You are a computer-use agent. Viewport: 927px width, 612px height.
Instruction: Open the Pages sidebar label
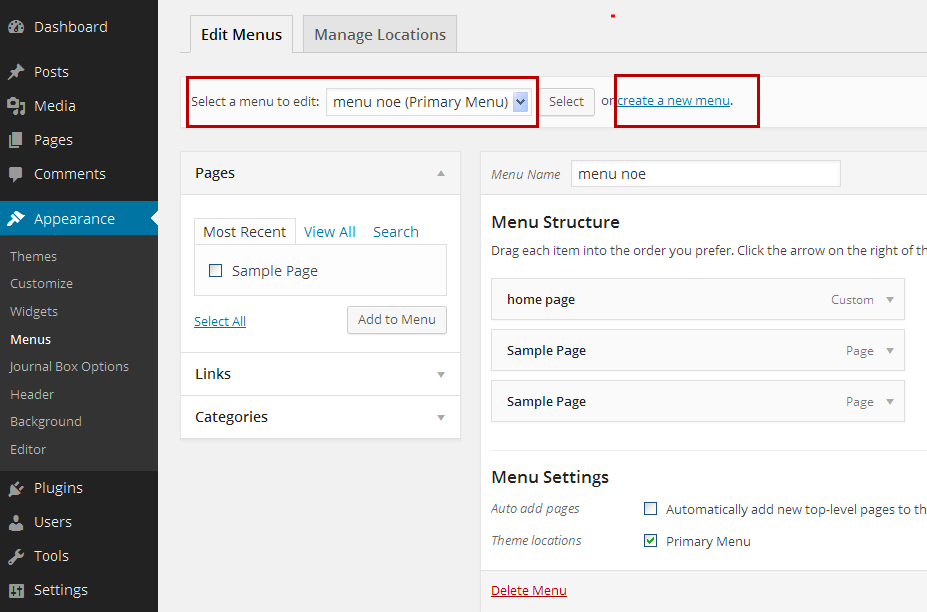[53, 140]
